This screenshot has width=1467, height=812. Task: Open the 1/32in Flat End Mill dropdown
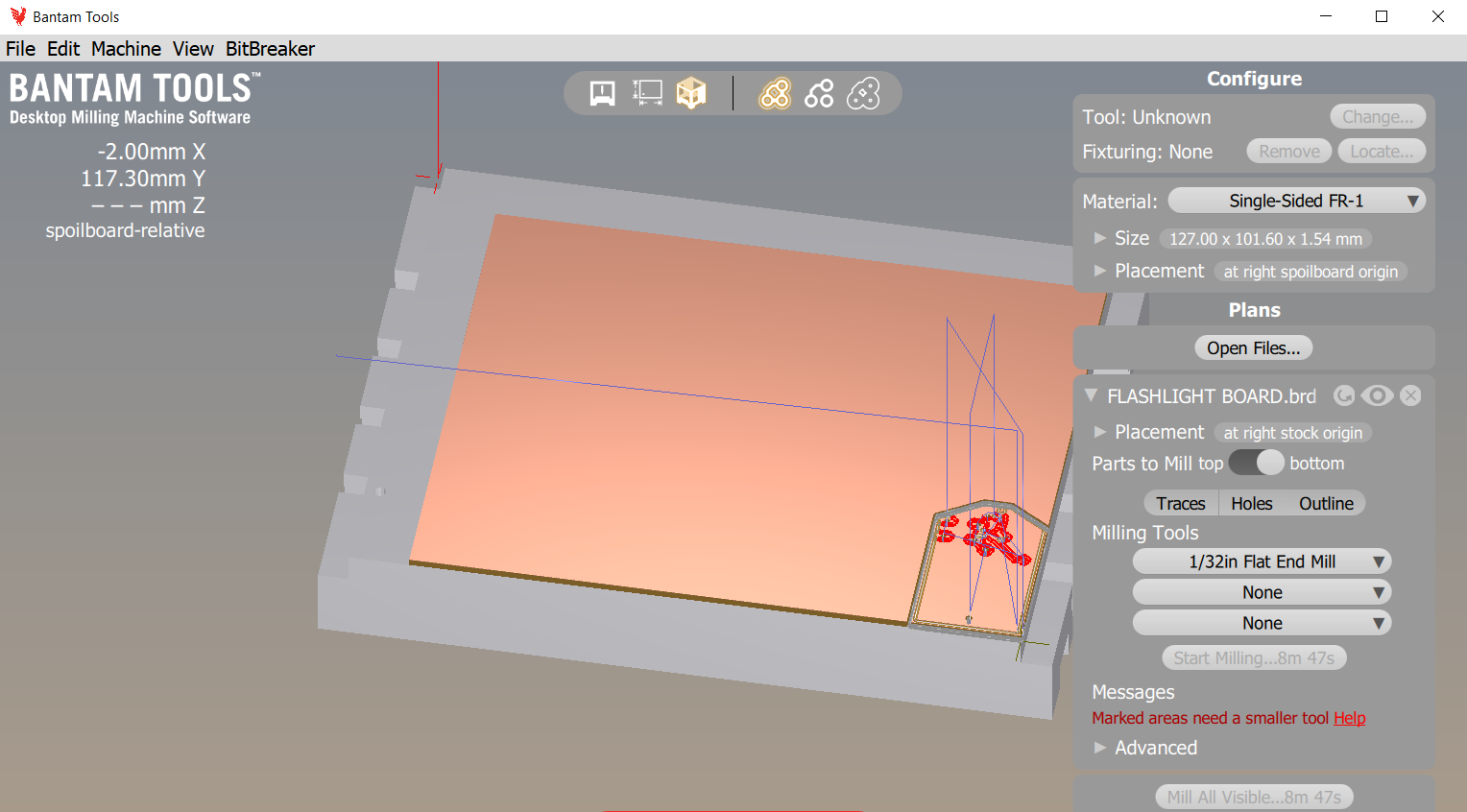[1262, 561]
